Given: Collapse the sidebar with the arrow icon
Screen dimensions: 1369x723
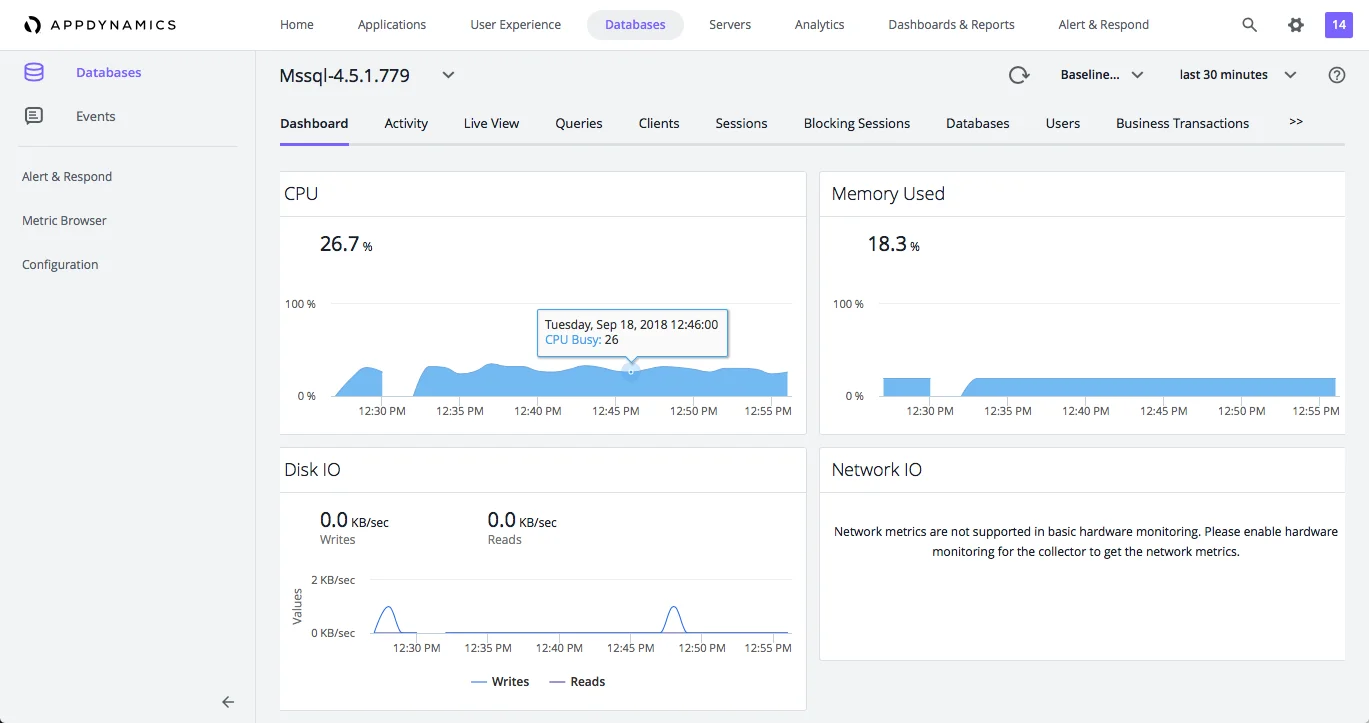Looking at the screenshot, I should (x=228, y=701).
